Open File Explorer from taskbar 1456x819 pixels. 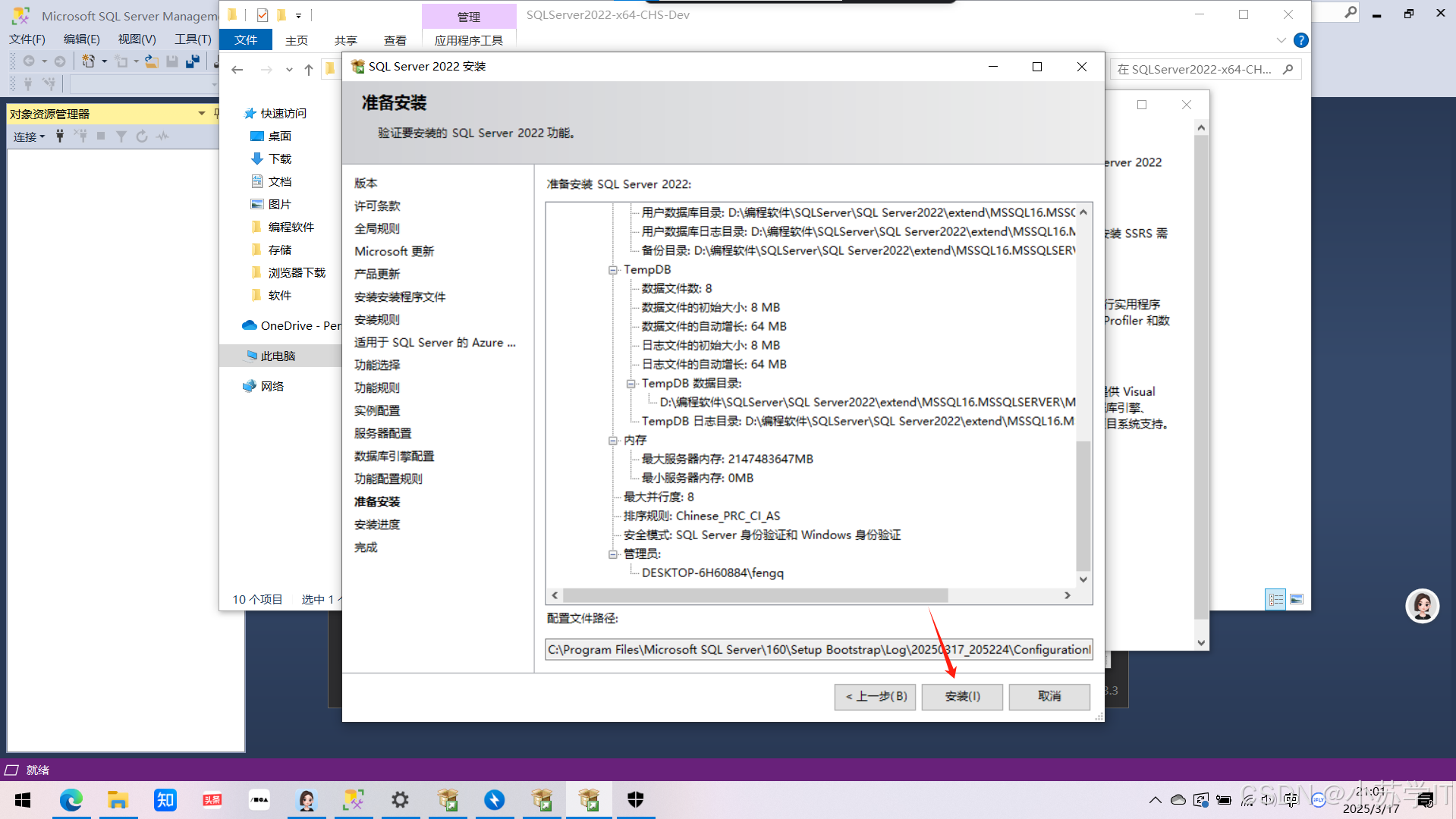118,800
